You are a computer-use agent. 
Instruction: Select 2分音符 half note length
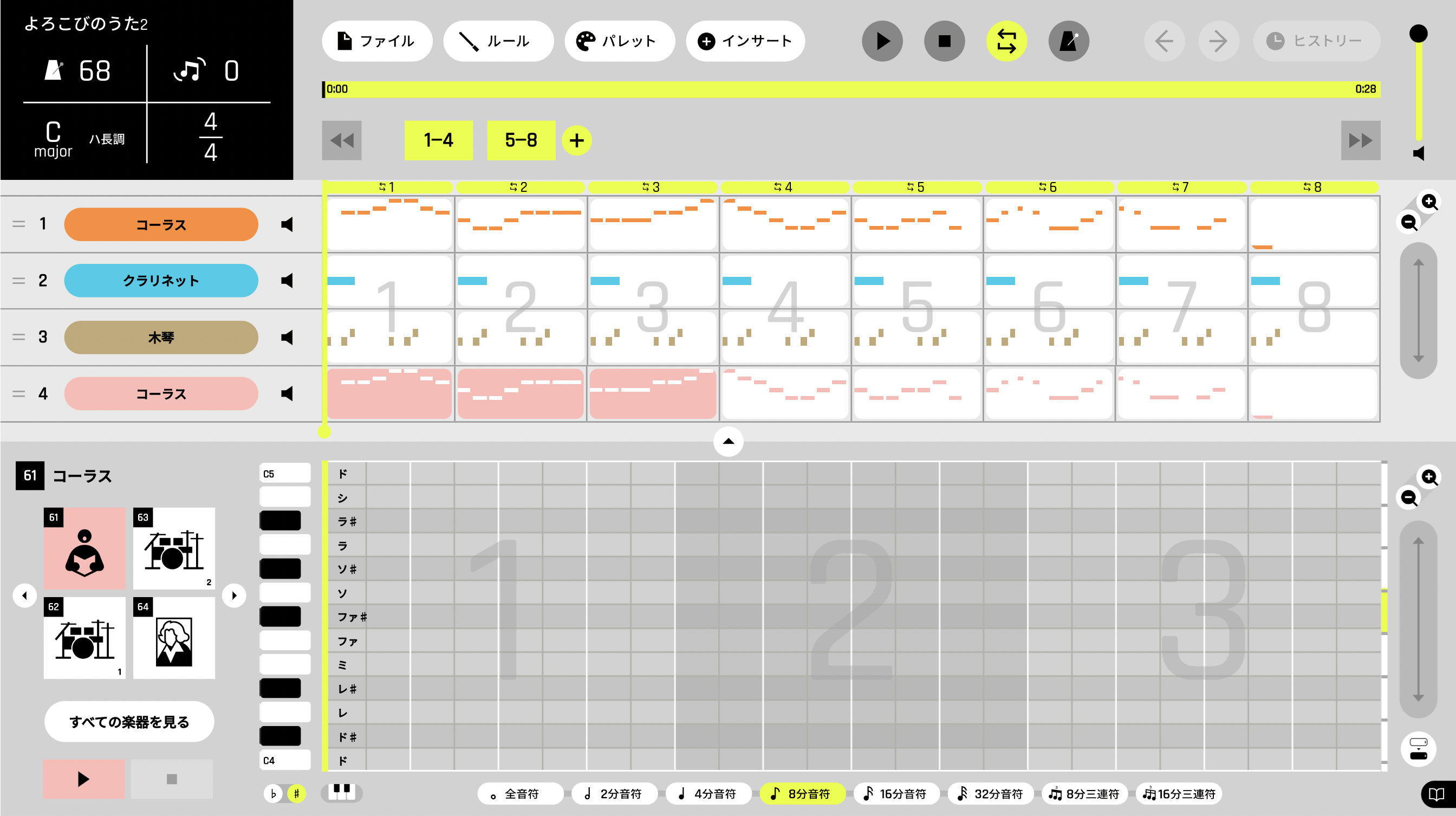pos(614,793)
